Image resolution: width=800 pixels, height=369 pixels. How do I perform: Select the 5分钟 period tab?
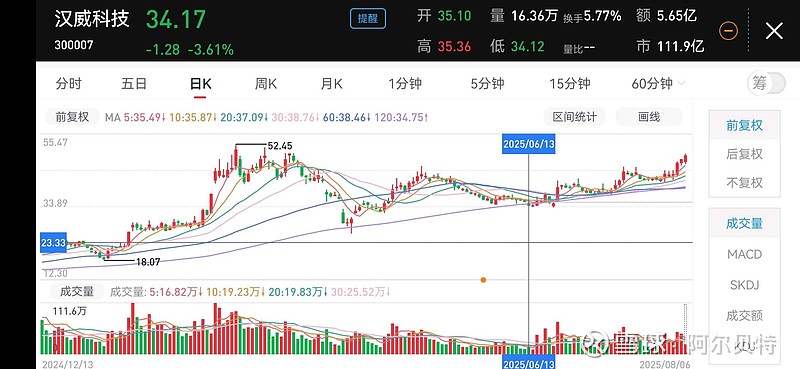pos(487,84)
